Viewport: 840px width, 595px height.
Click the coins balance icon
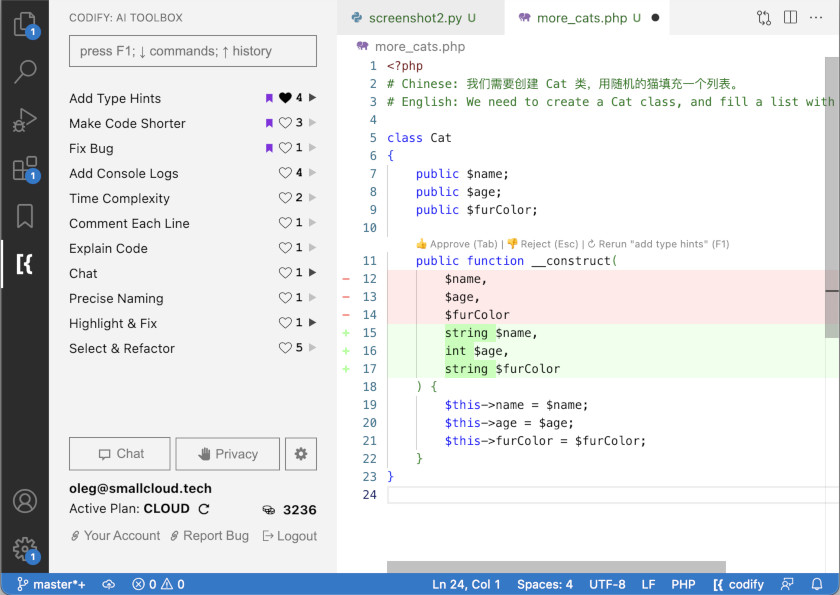click(269, 509)
